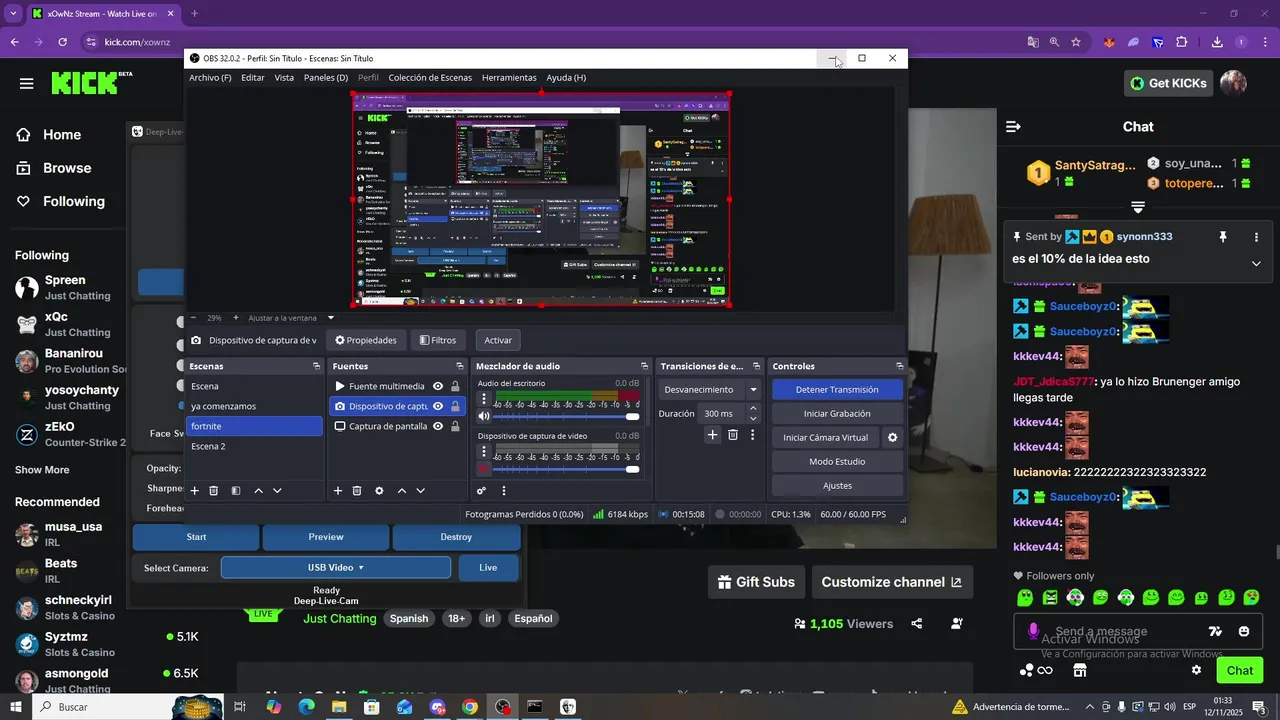1280x720 pixels.
Task: Open transition properties three-dot menu
Action: pos(753,435)
